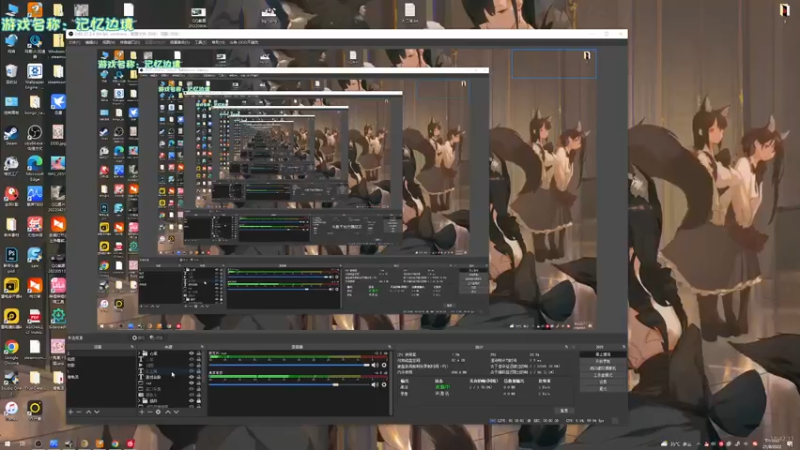Select the DDD.jpg desktop file
The width and height of the screenshot is (800, 450).
(58, 135)
